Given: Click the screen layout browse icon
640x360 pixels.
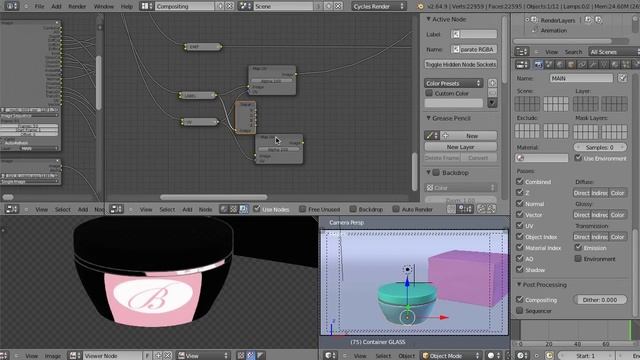Looking at the screenshot, I should 146,6.
